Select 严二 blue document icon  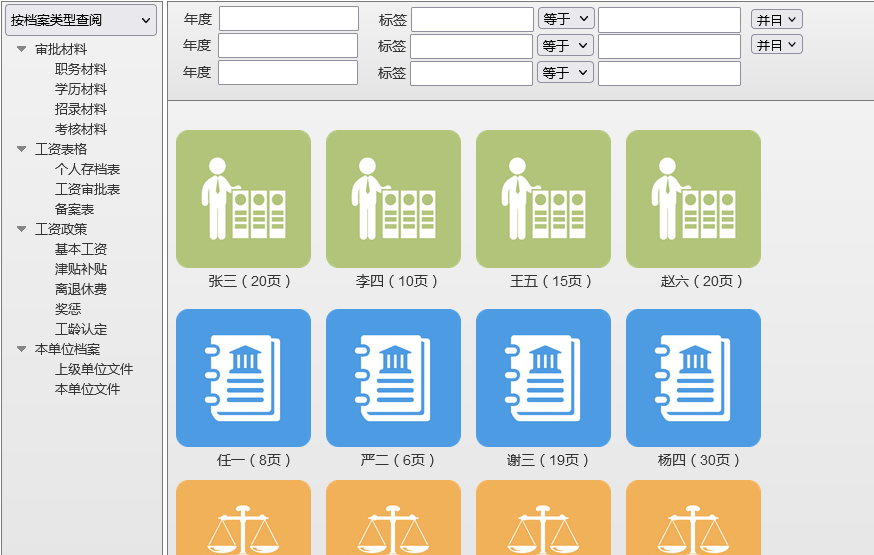(x=393, y=378)
